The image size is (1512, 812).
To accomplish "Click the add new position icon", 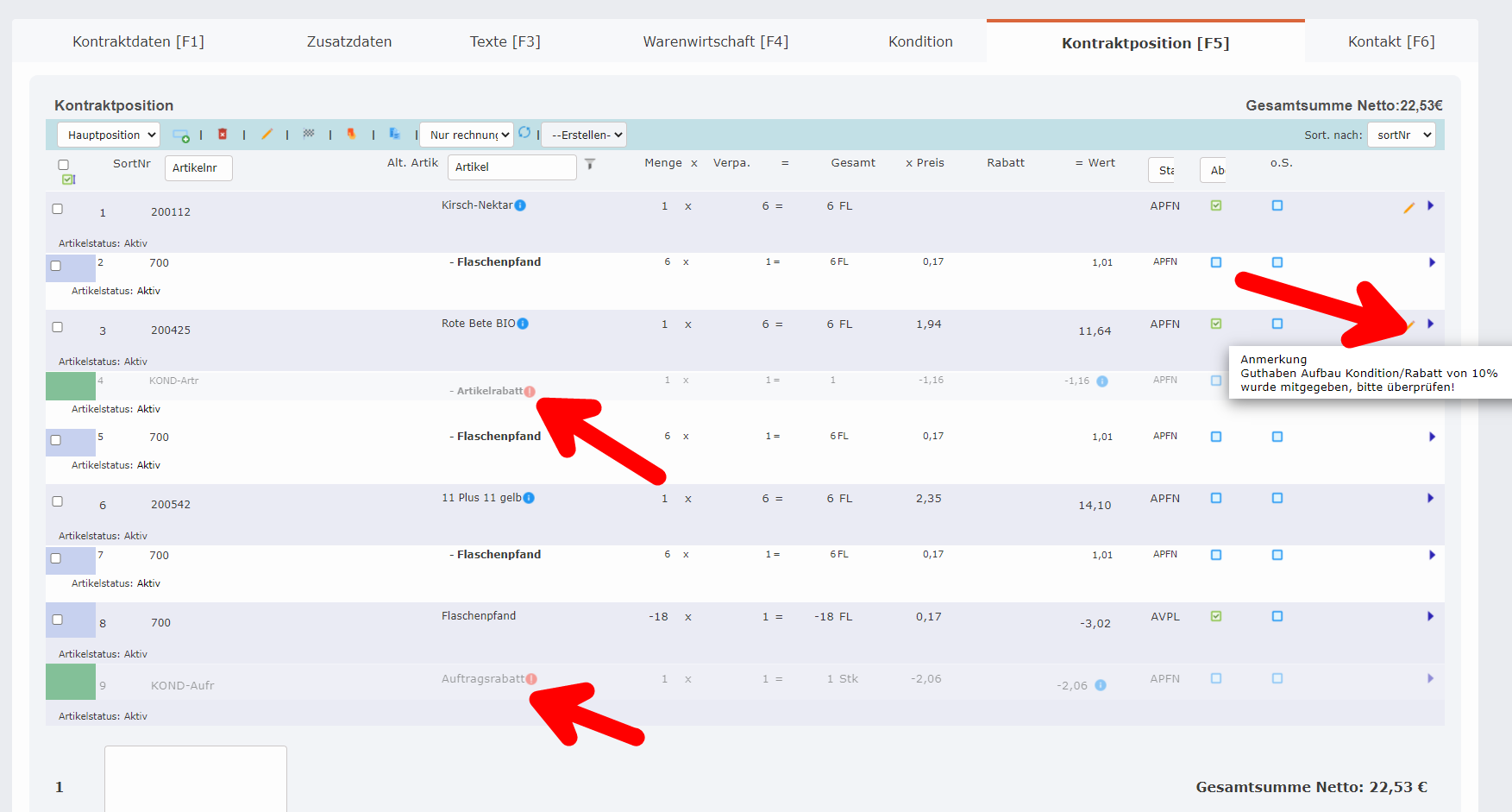I will (181, 135).
